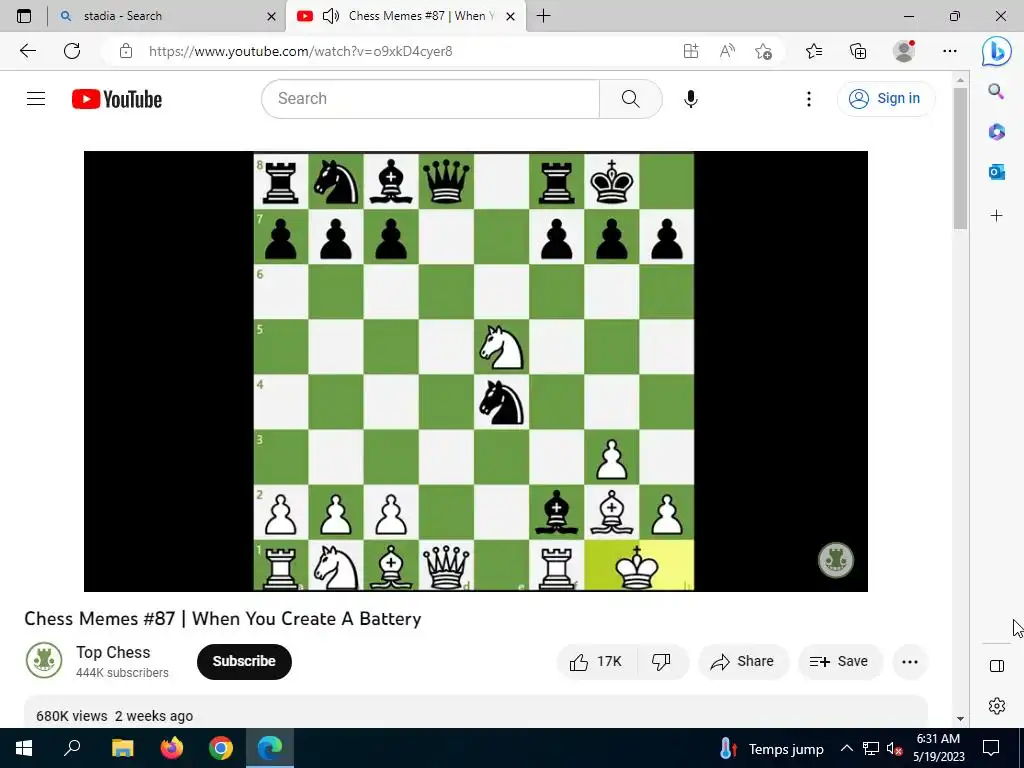Open browser Collections
1024x768 pixels.
pyautogui.click(x=858, y=52)
